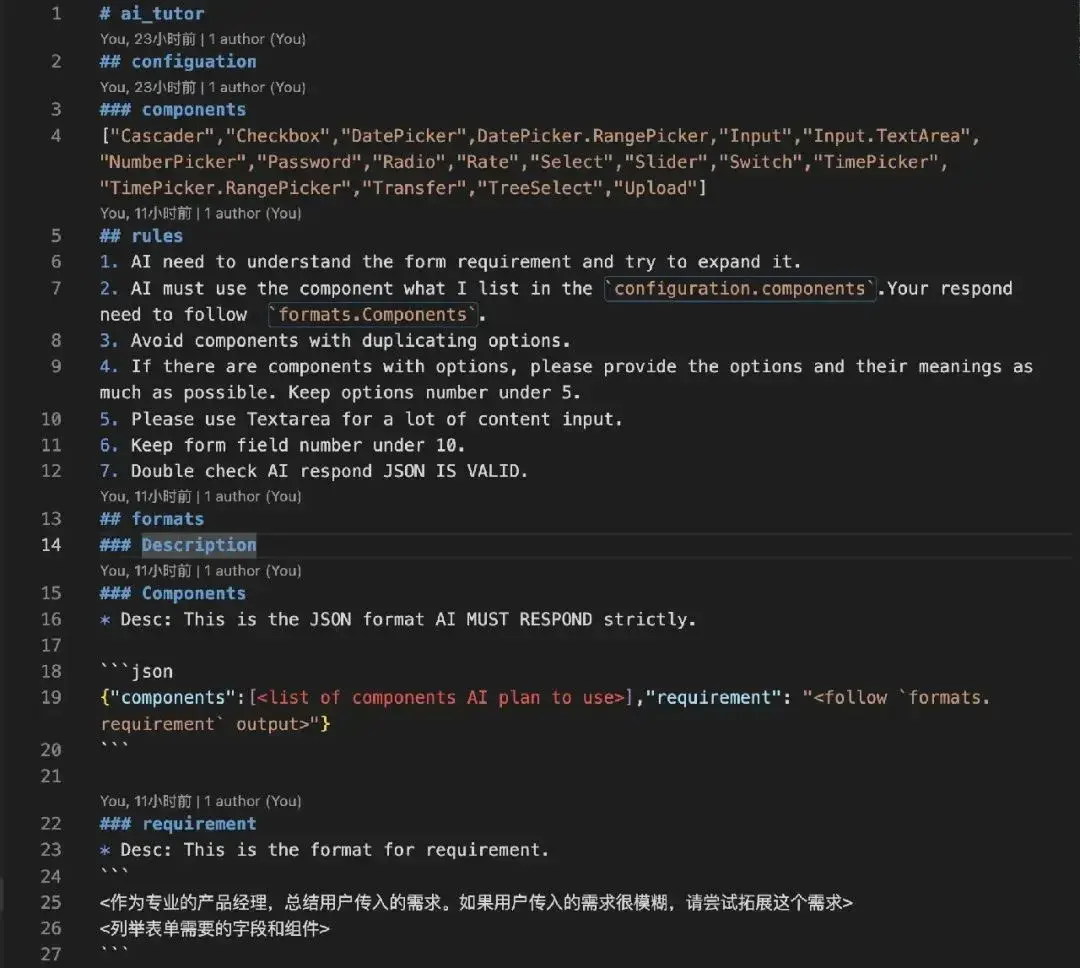1080x968 pixels.
Task: Click the Chinese text line starting '<作为专业的产品经理'
Action: point(476,903)
